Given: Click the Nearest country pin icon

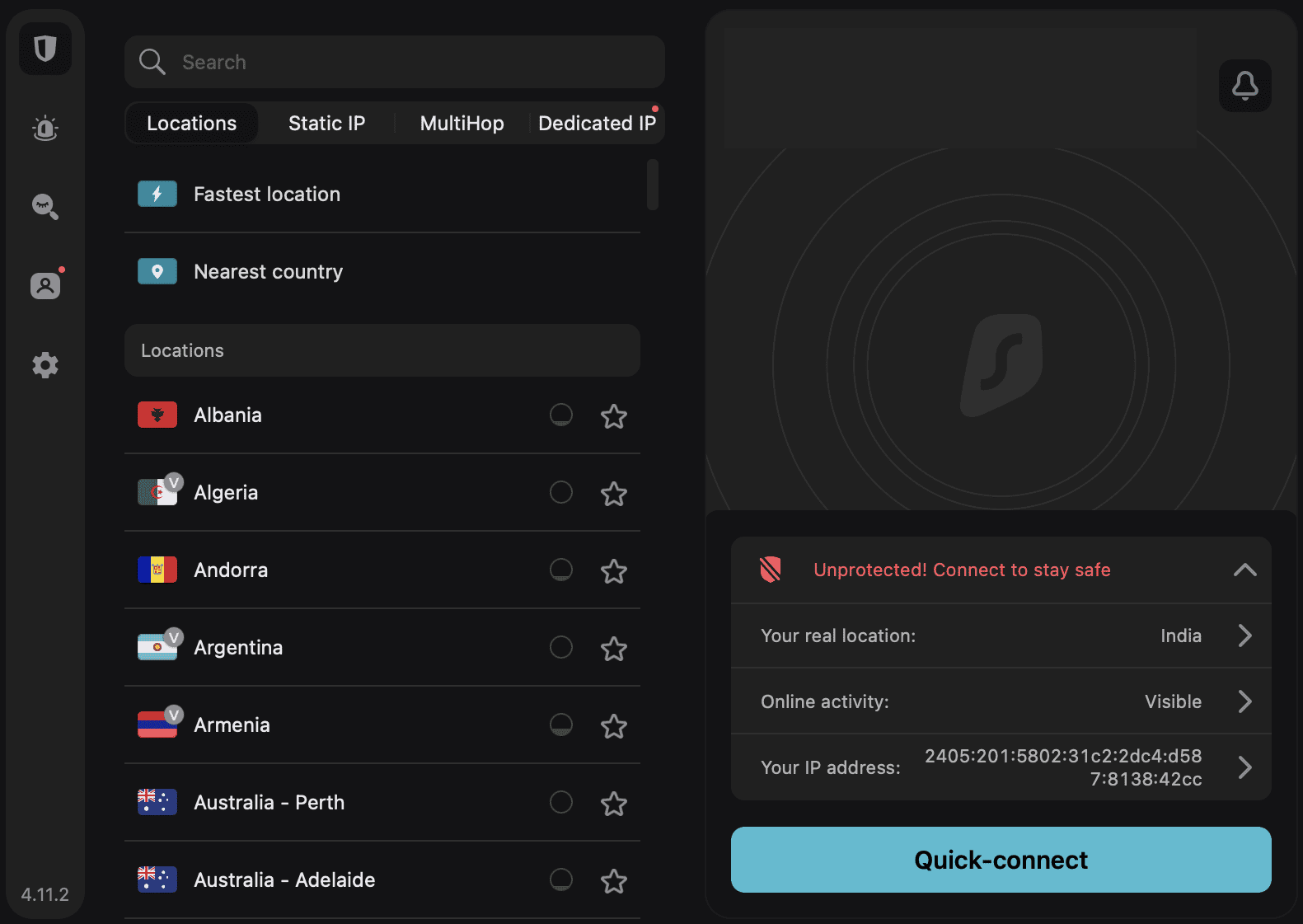Looking at the screenshot, I should pyautogui.click(x=157, y=272).
